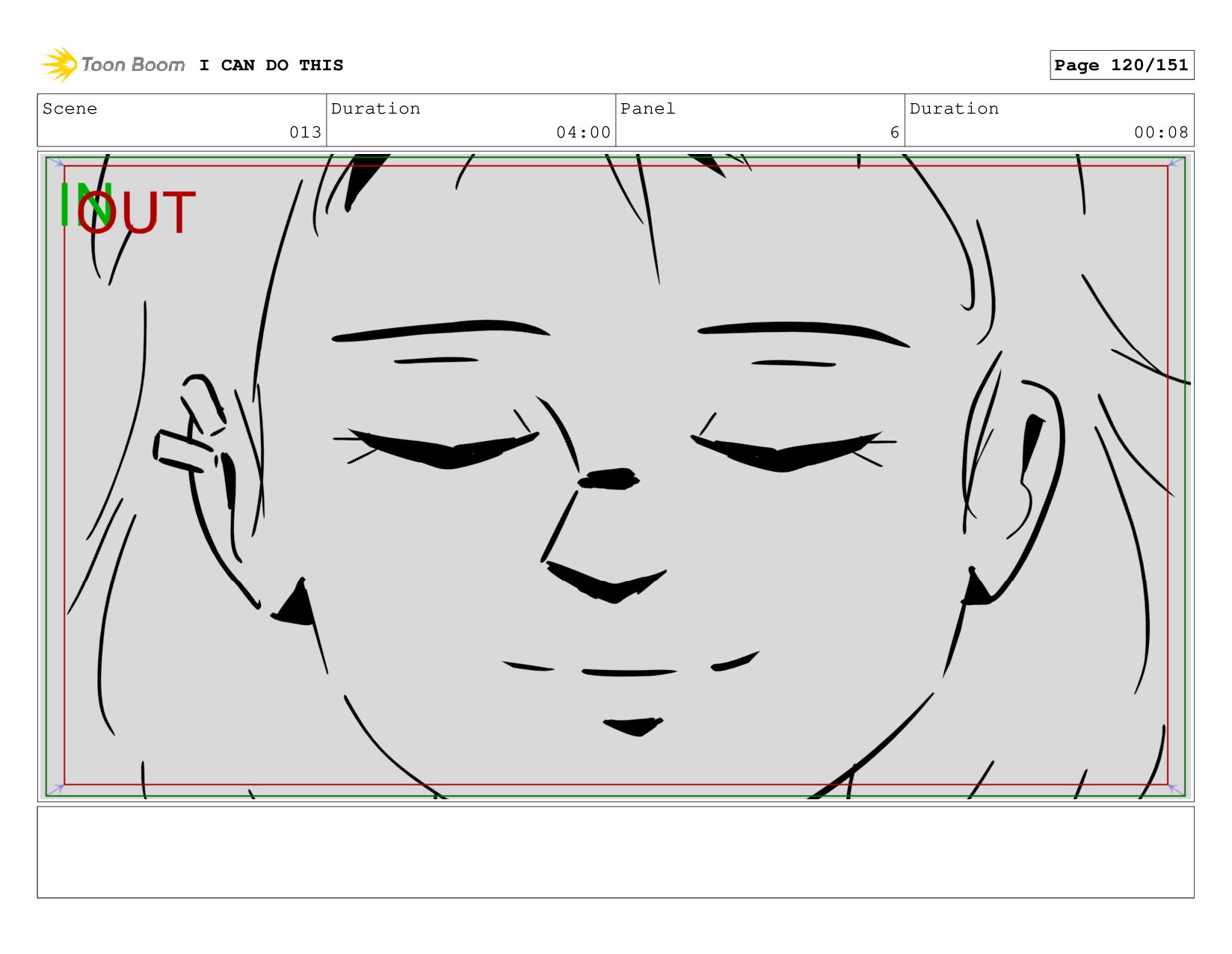The height and width of the screenshot is (954, 1232).
Task: Click the panel duration value 00:08
Action: coord(1161,132)
